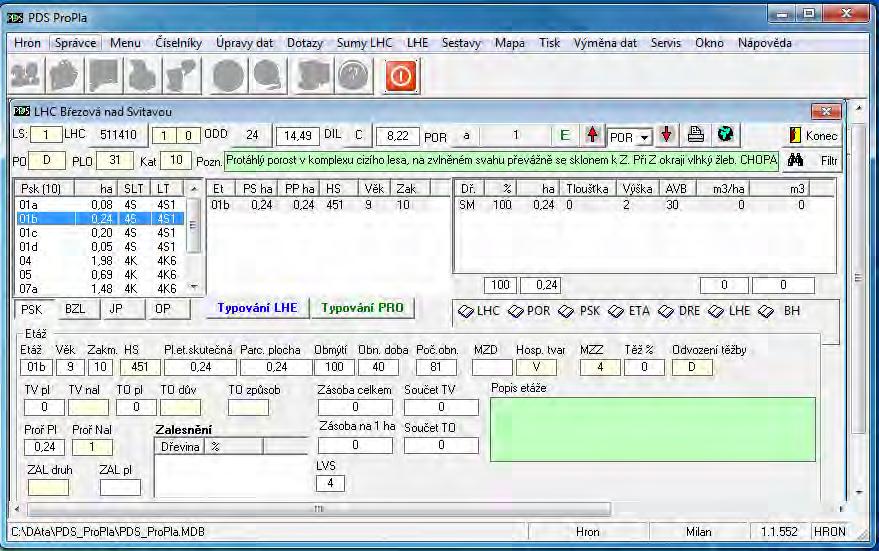The width and height of the screenshot is (879, 551).
Task: Click the red up arrow button
Action: [x=592, y=135]
